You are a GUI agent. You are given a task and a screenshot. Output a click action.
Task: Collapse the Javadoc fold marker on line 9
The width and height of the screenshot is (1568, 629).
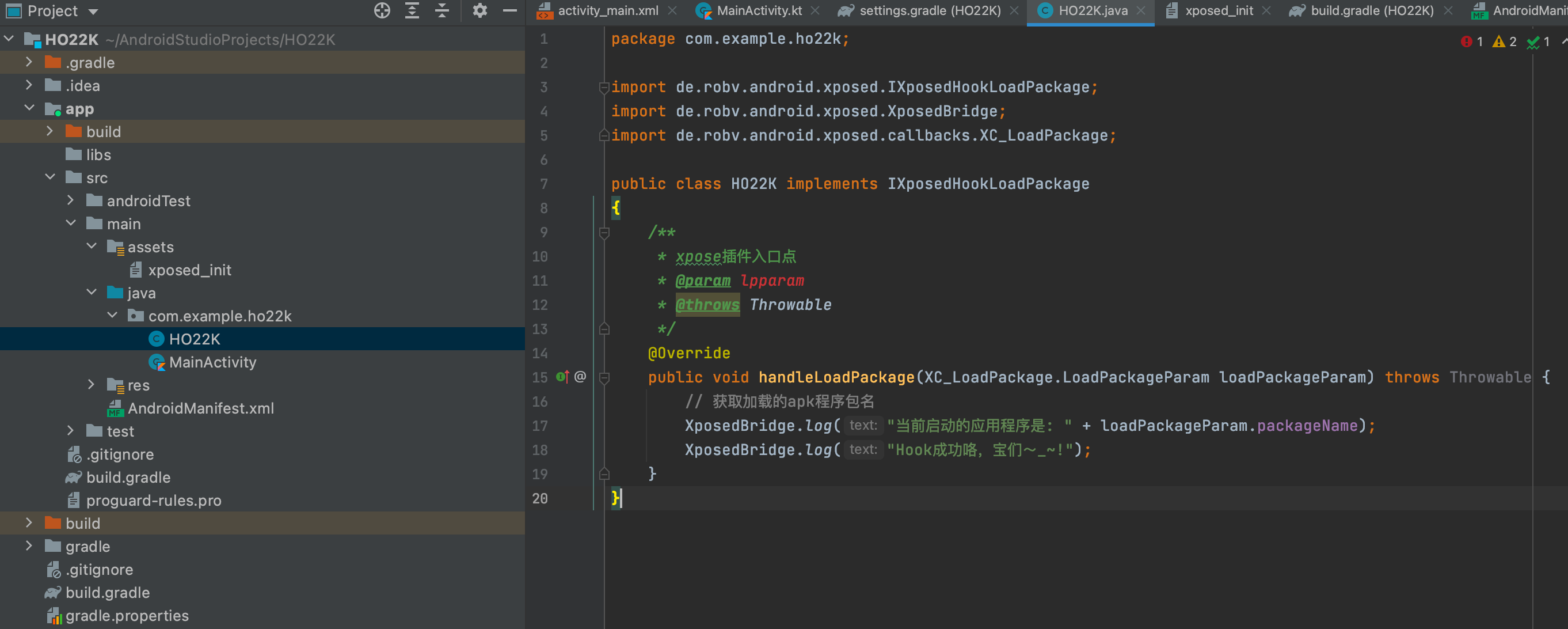[604, 233]
